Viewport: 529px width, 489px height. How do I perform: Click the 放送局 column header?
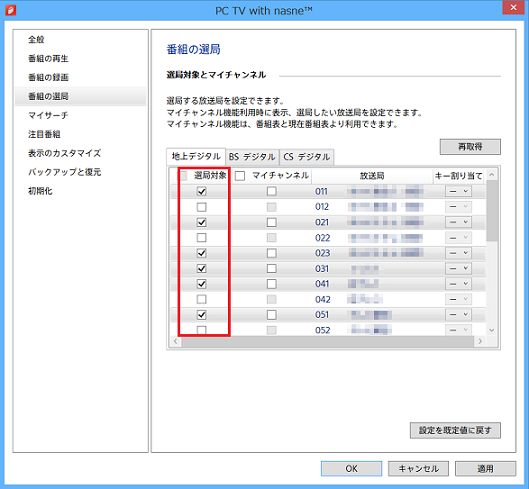tap(372, 176)
